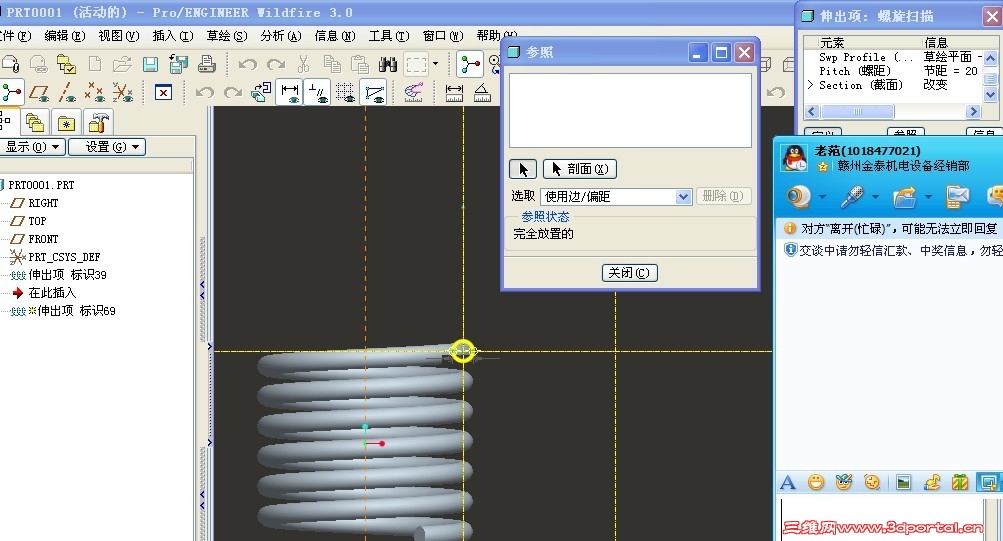Click the distance measure ruler icon
The height and width of the screenshot is (541, 1003).
(454, 93)
